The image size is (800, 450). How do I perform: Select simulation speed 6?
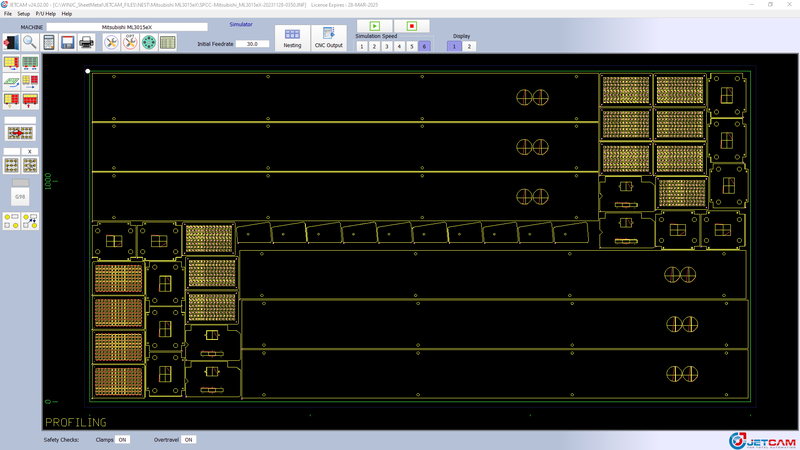[424, 47]
